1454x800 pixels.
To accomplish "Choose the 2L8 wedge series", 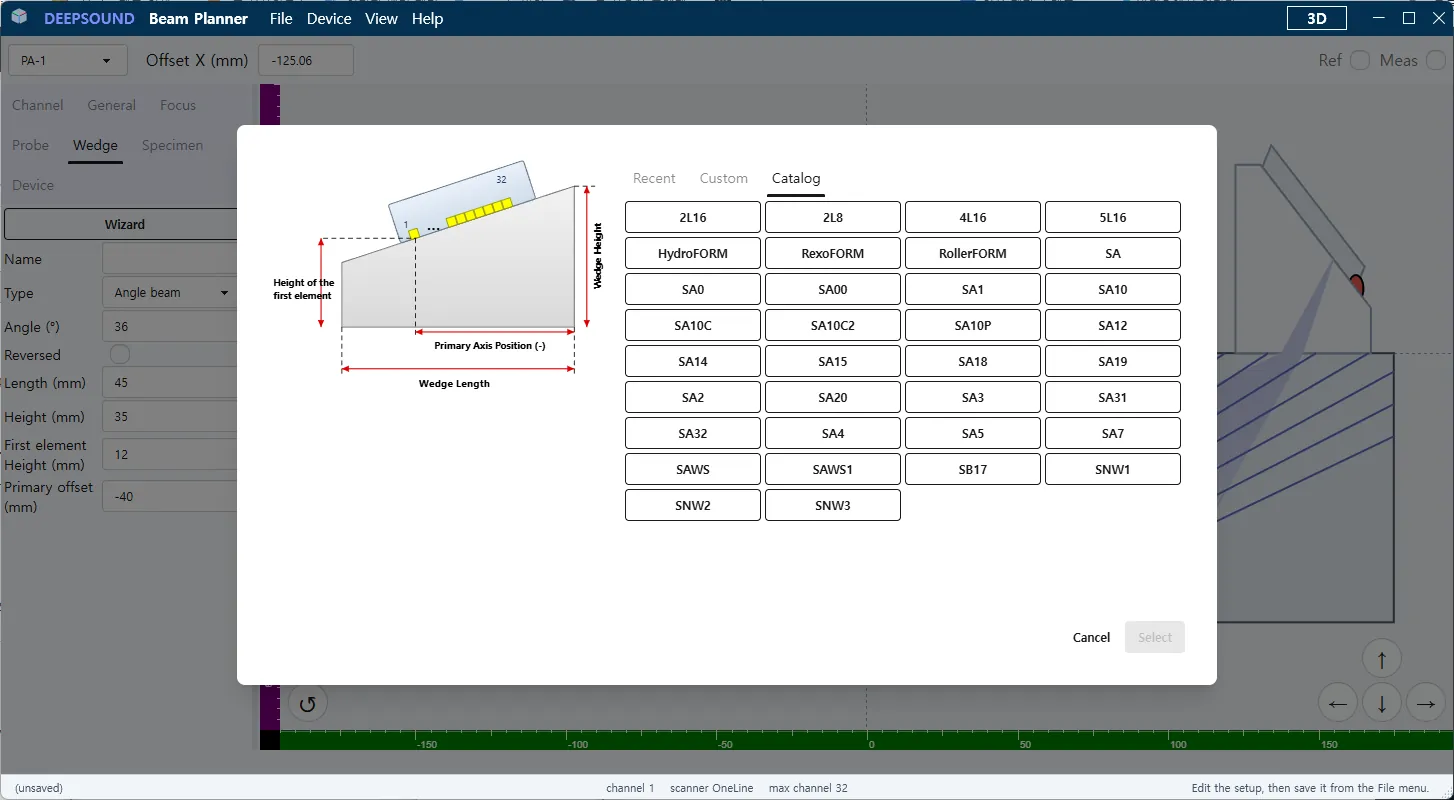I will pyautogui.click(x=833, y=217).
